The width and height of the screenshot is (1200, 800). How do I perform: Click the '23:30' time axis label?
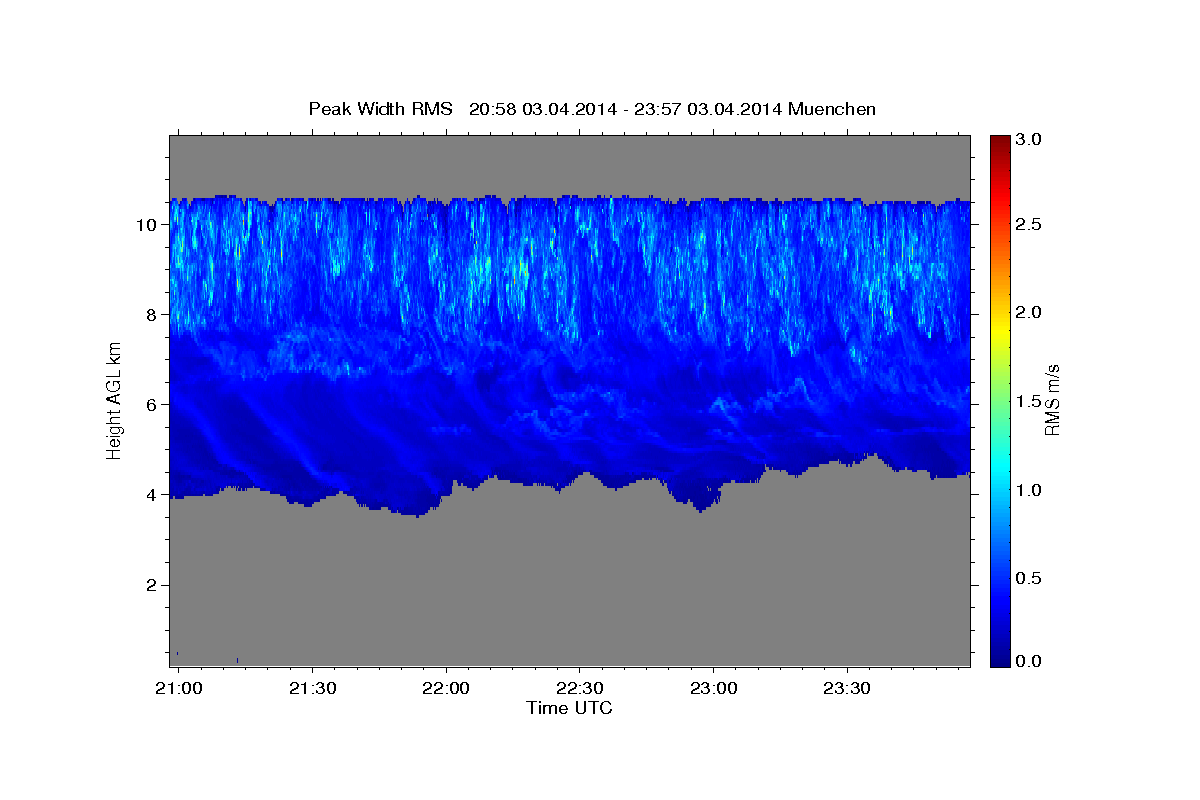(847, 689)
